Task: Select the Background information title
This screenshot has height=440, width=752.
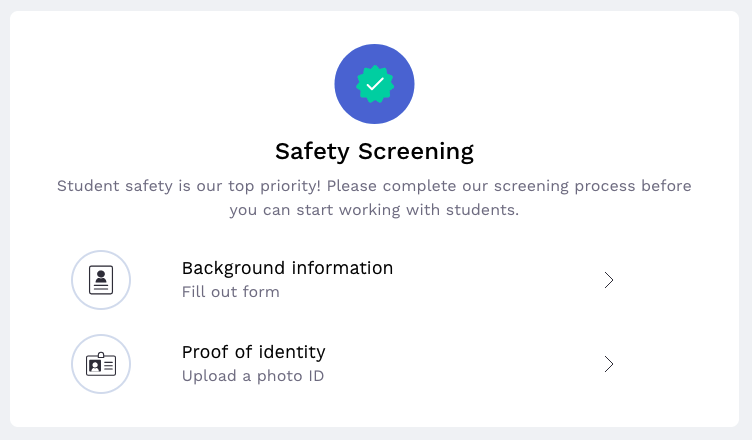Action: pyautogui.click(x=287, y=268)
